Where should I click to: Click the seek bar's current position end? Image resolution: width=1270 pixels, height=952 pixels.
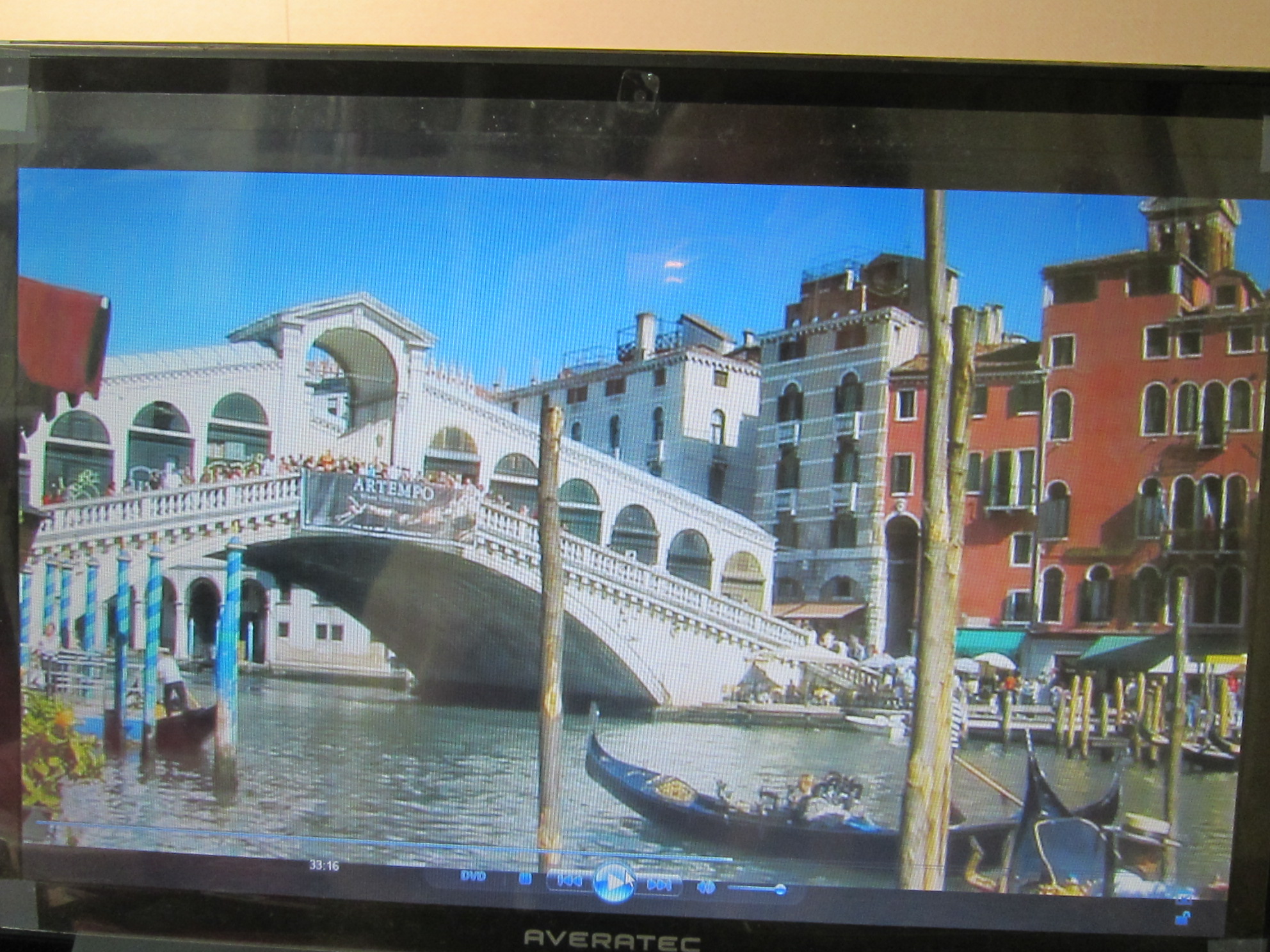(730, 860)
